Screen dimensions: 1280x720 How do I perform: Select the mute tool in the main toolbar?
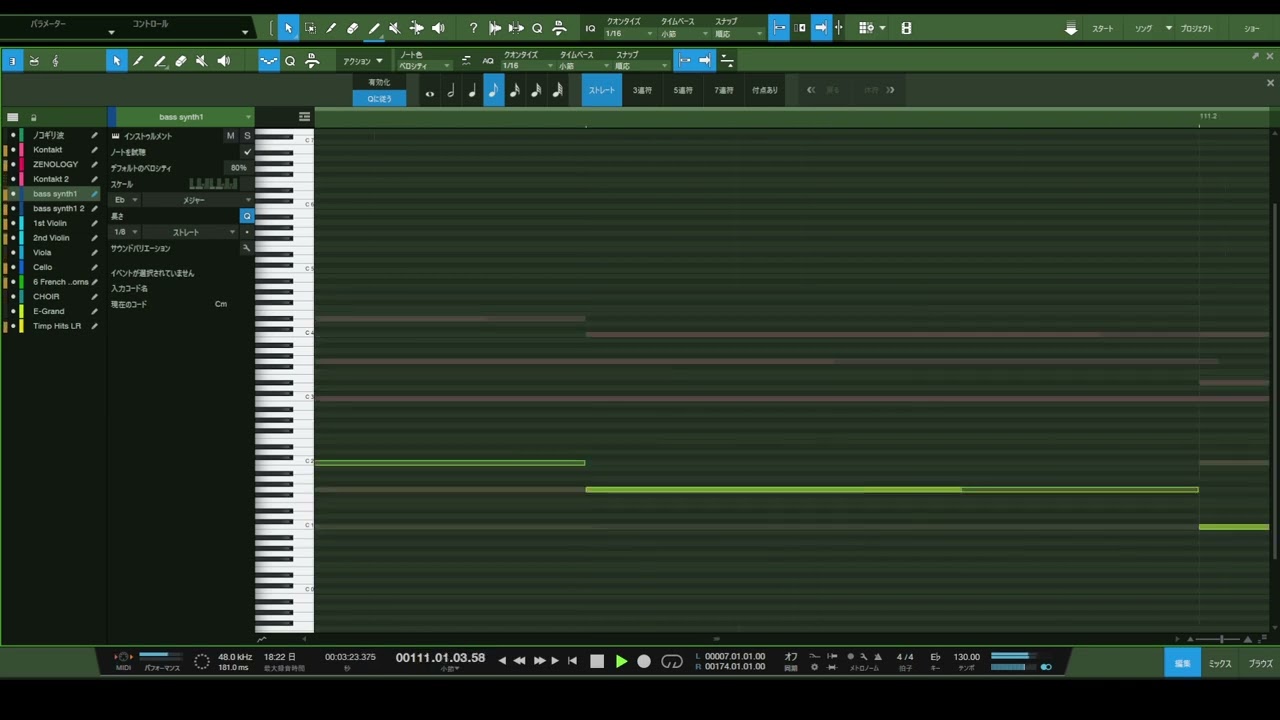[394, 28]
